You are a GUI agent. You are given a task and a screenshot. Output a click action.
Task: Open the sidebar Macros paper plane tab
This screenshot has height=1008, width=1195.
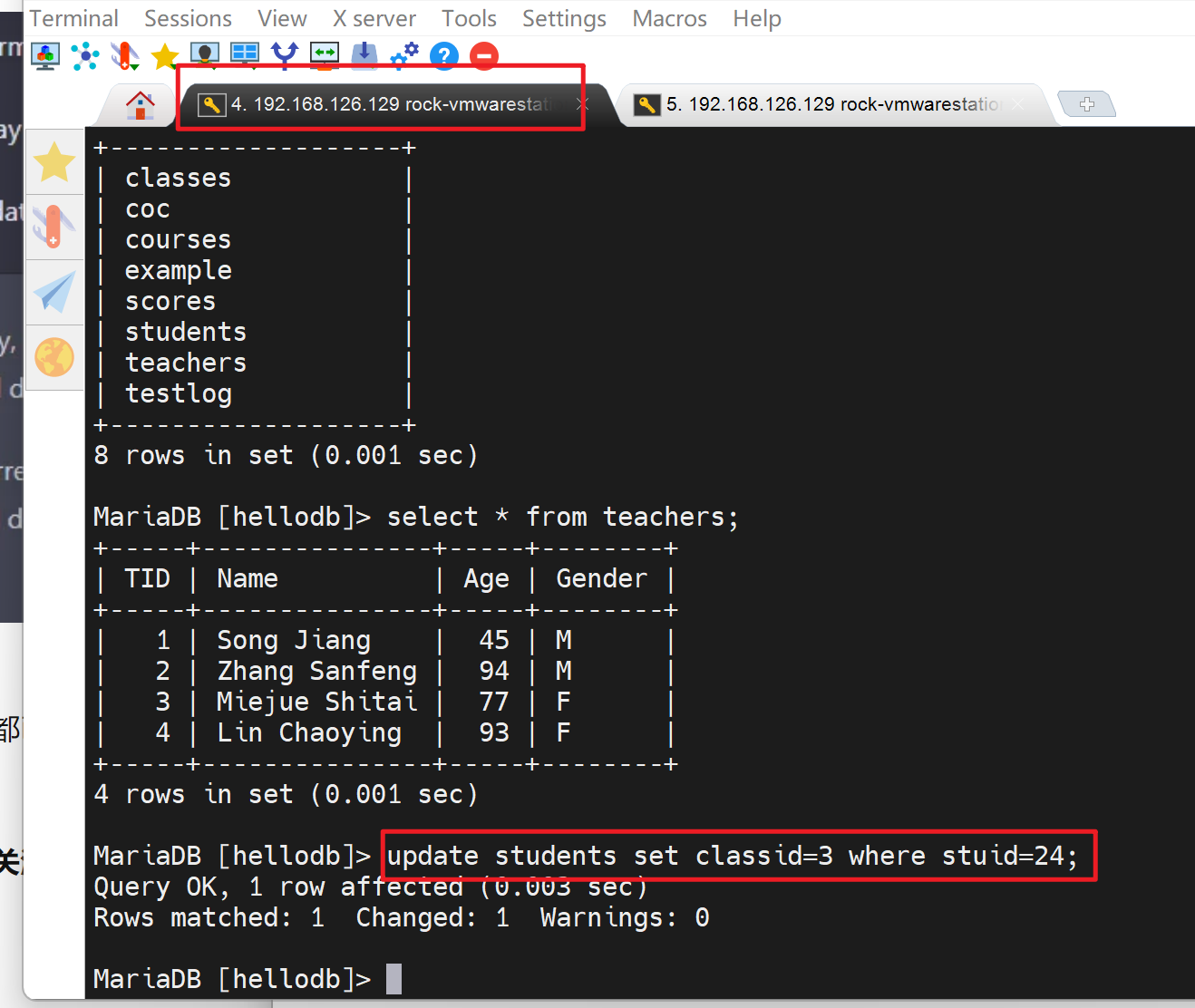54,293
